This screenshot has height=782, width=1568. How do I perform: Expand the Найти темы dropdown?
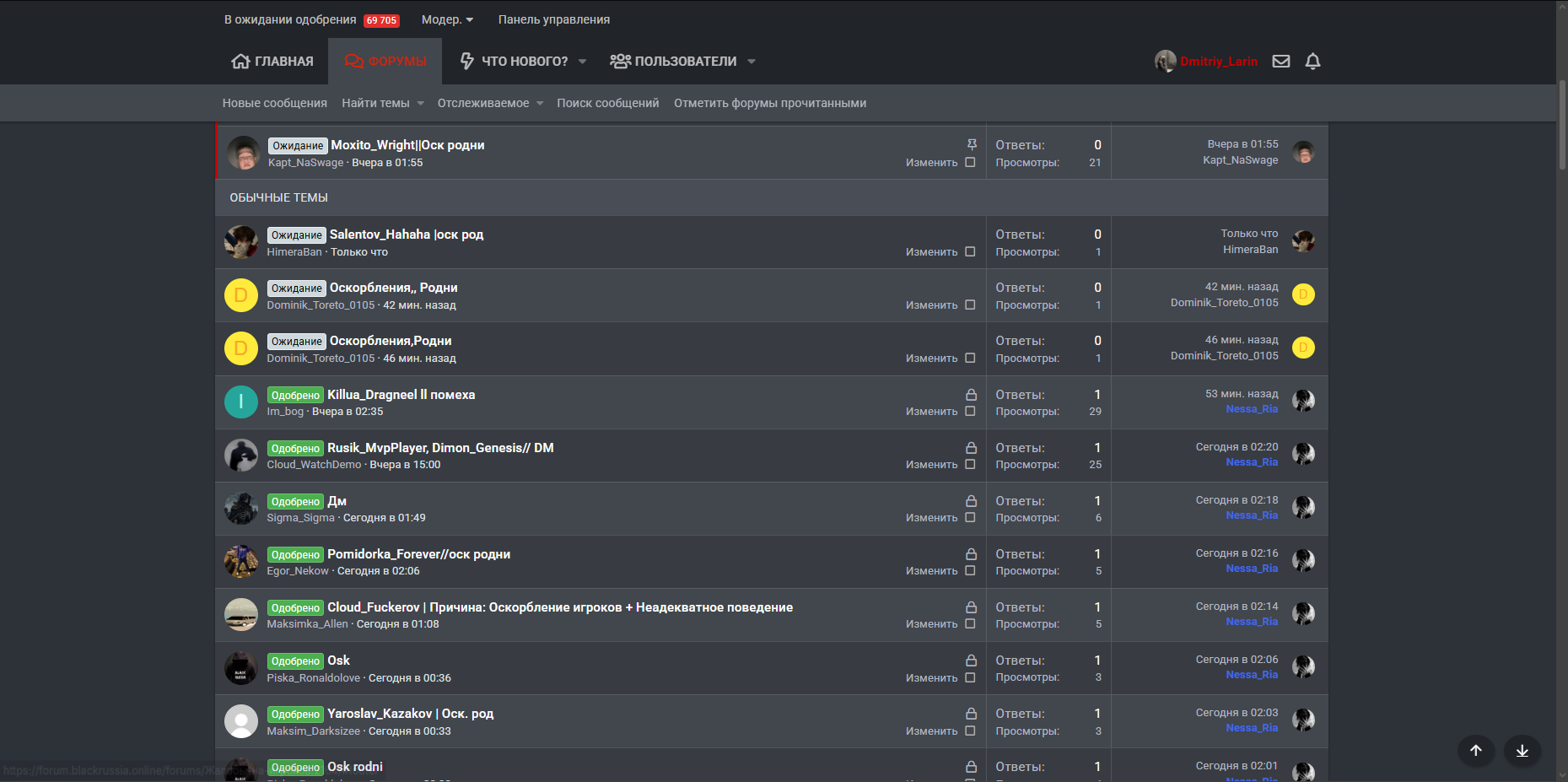383,103
